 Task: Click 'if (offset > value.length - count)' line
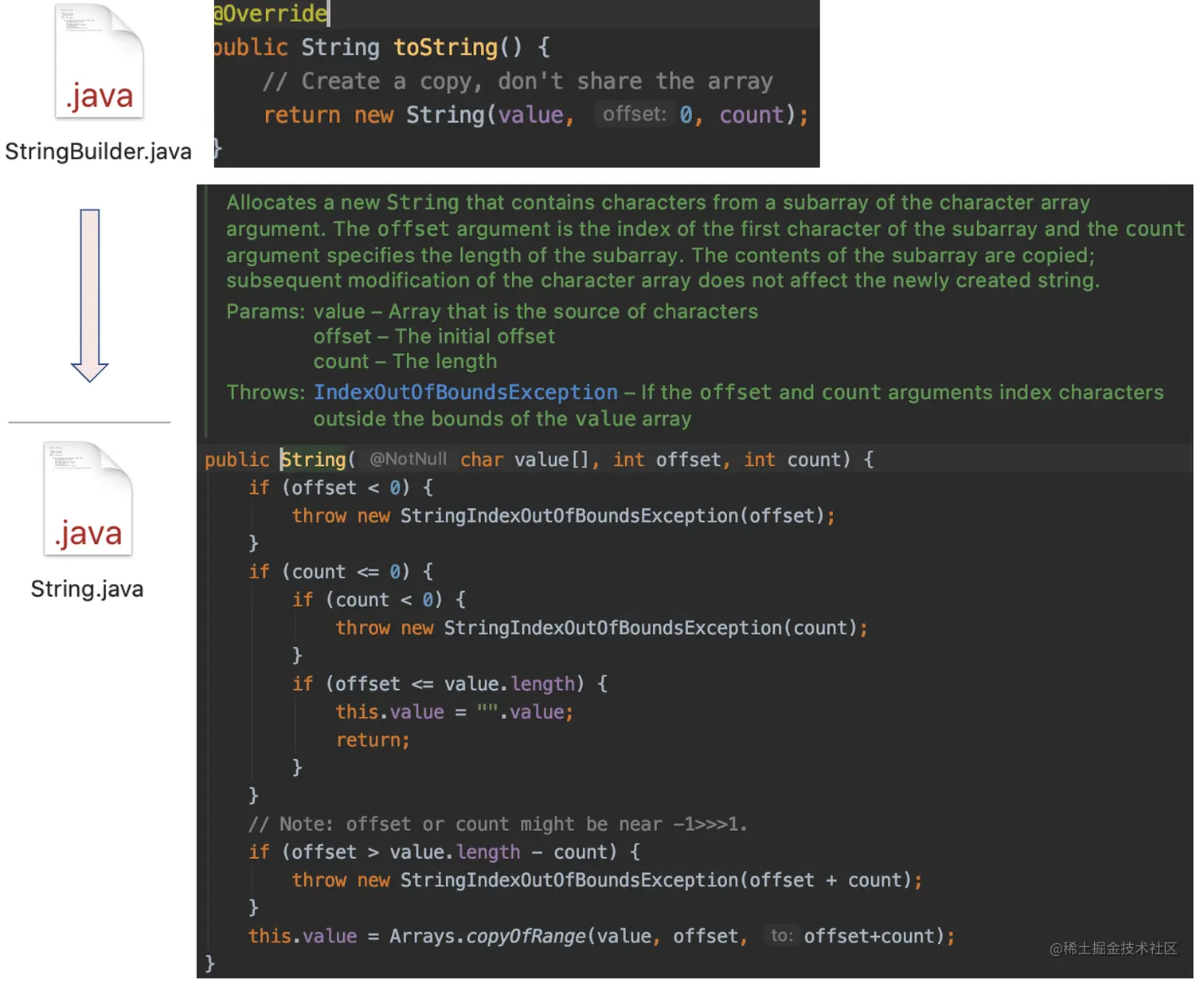[x=444, y=852]
